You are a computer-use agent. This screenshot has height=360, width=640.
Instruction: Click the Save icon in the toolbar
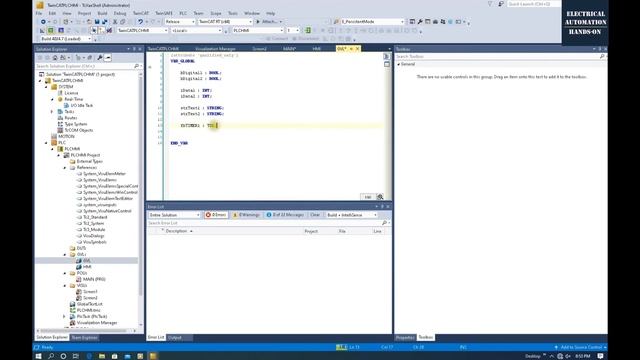(97, 22)
